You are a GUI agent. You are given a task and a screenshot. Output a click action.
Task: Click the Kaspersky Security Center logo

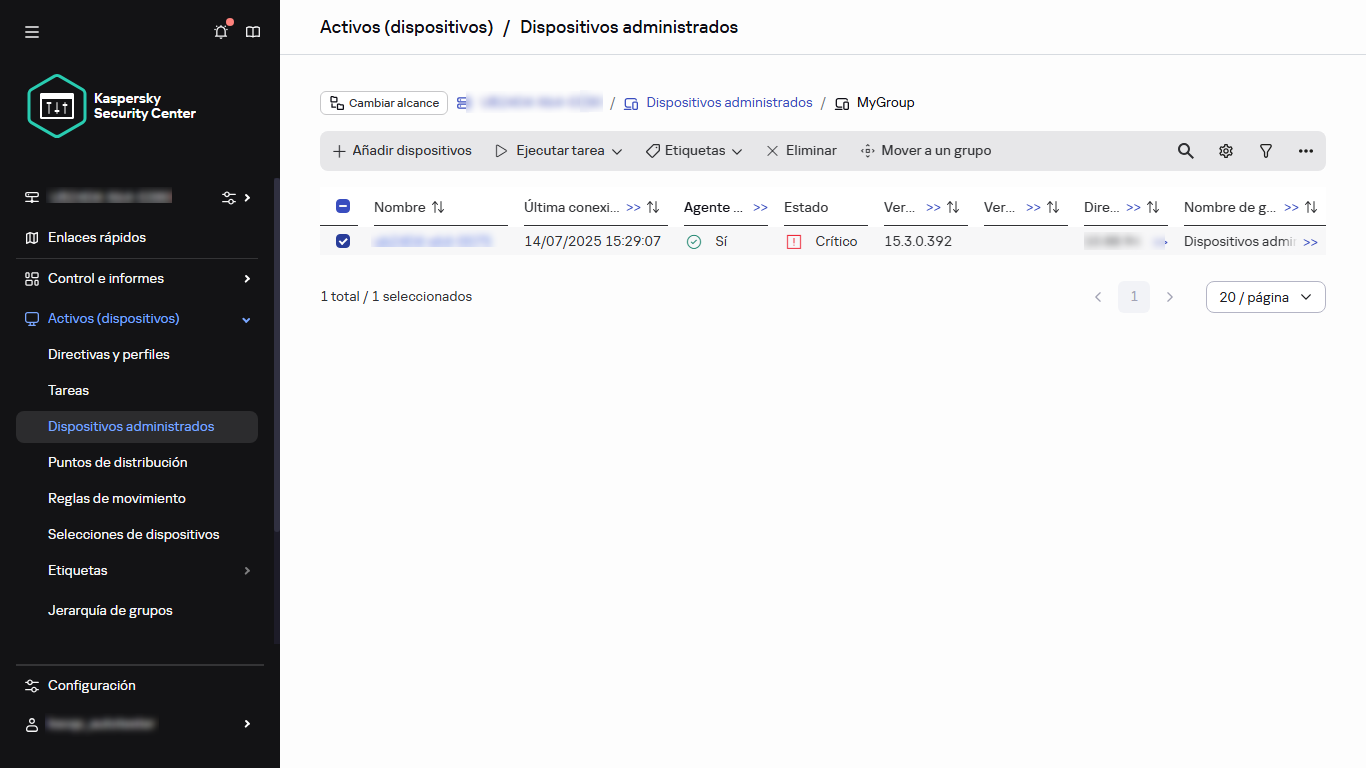click(56, 105)
